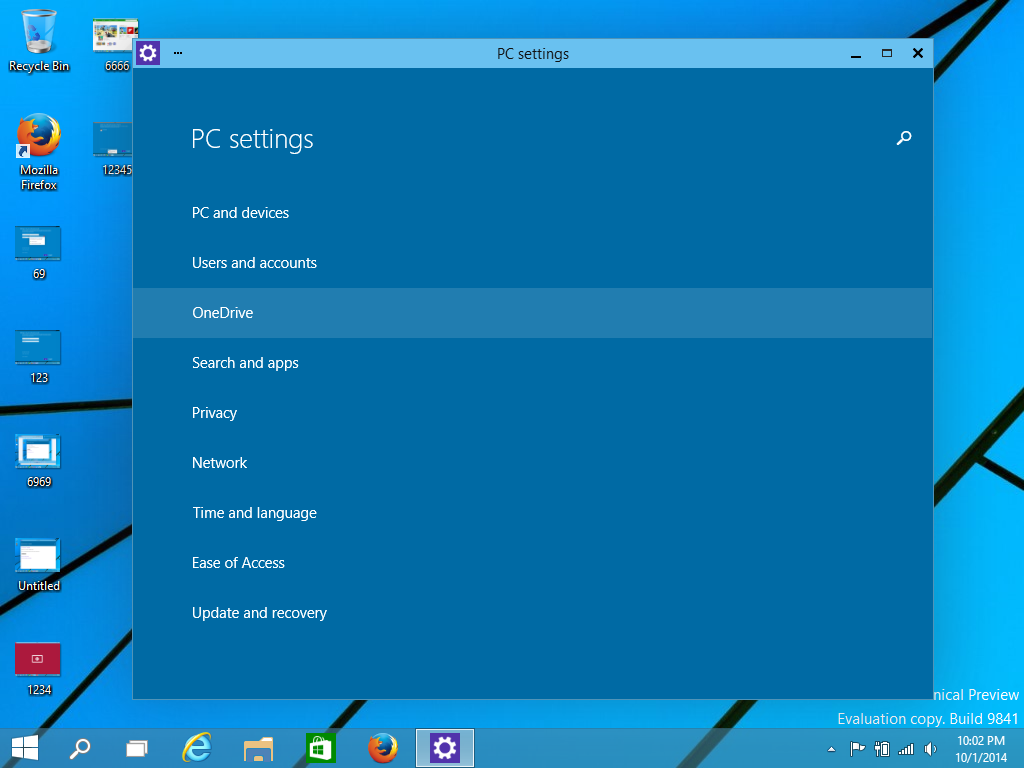The image size is (1024, 768).
Task: Select the desktop file named 6969
Action: [39, 461]
